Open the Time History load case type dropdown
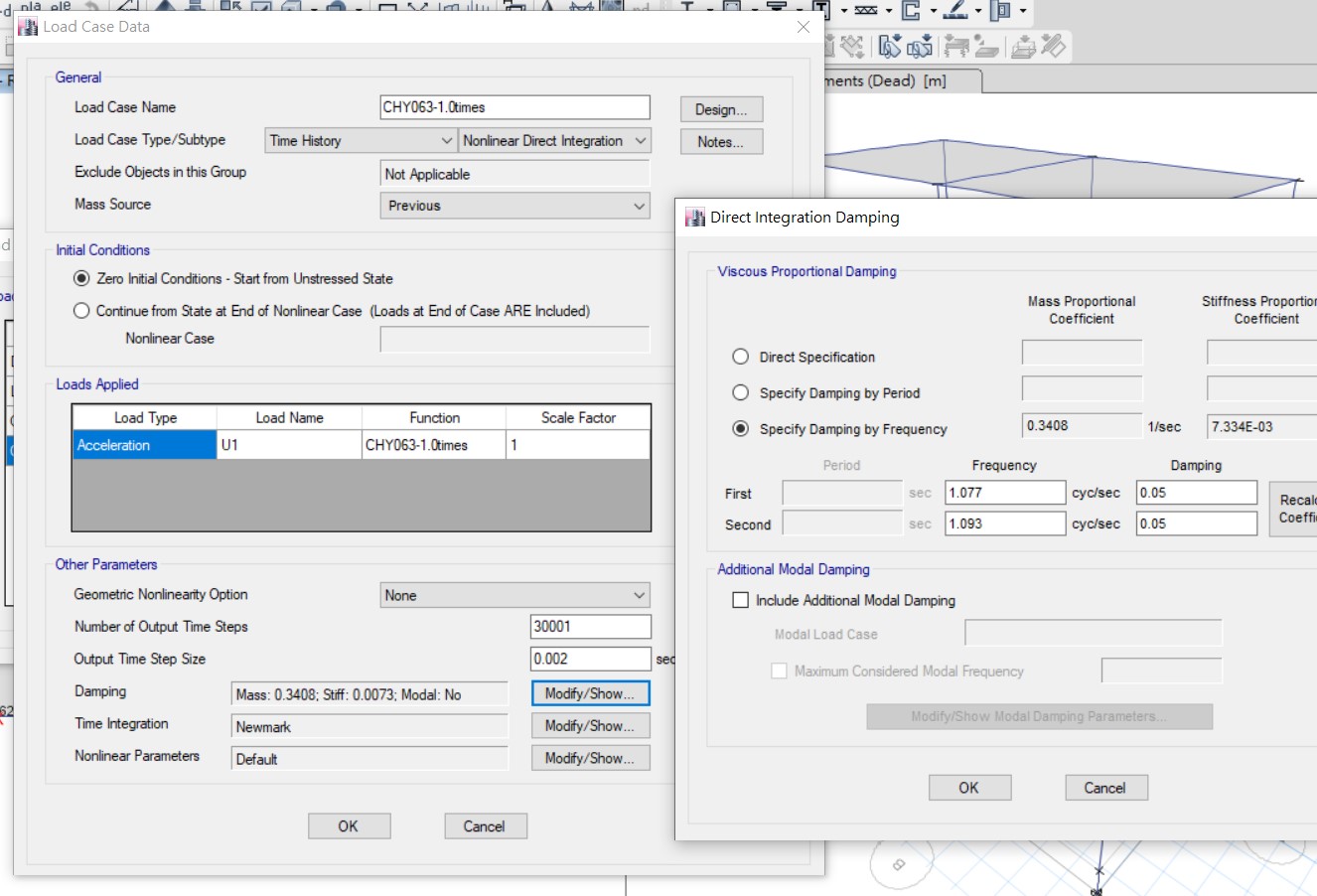Image resolution: width=1317 pixels, height=896 pixels. point(361,140)
